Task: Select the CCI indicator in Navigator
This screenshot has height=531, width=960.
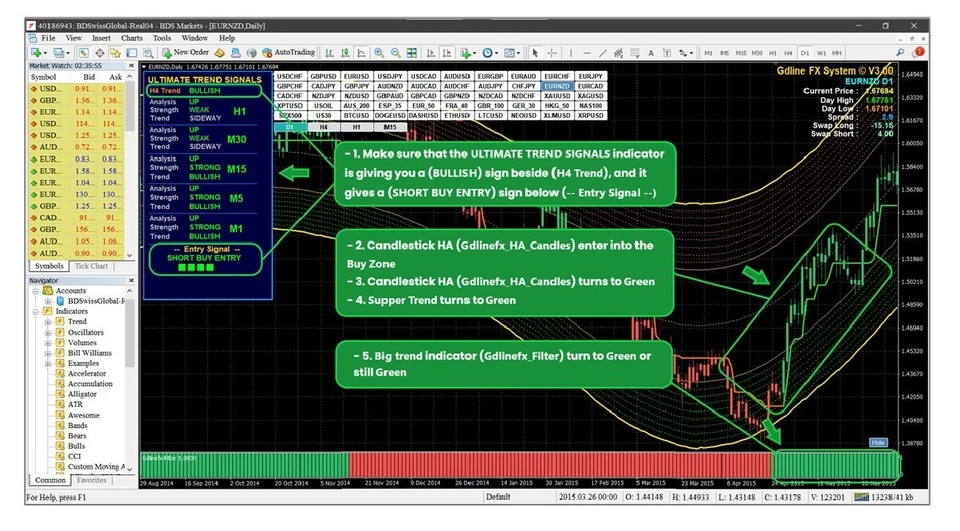Action: 74,456
